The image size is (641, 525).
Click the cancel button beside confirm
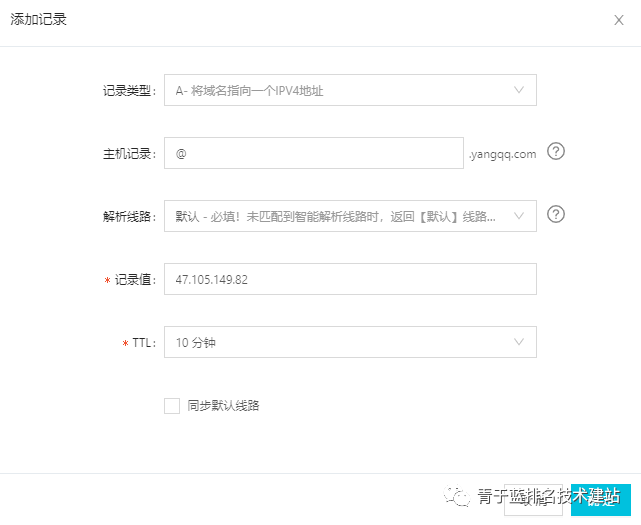[x=533, y=499]
